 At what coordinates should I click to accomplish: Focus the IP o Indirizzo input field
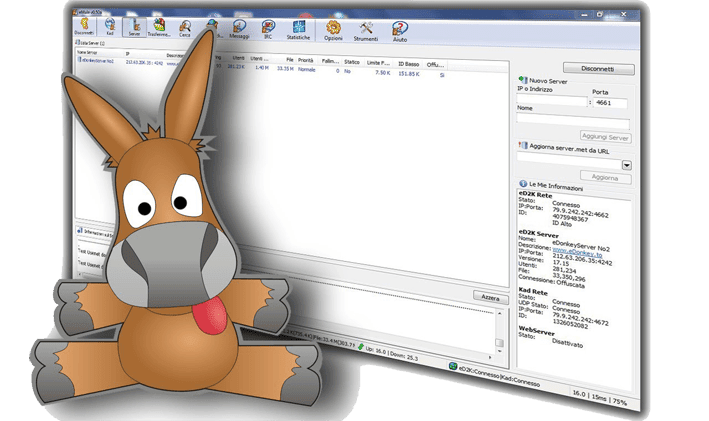point(552,100)
